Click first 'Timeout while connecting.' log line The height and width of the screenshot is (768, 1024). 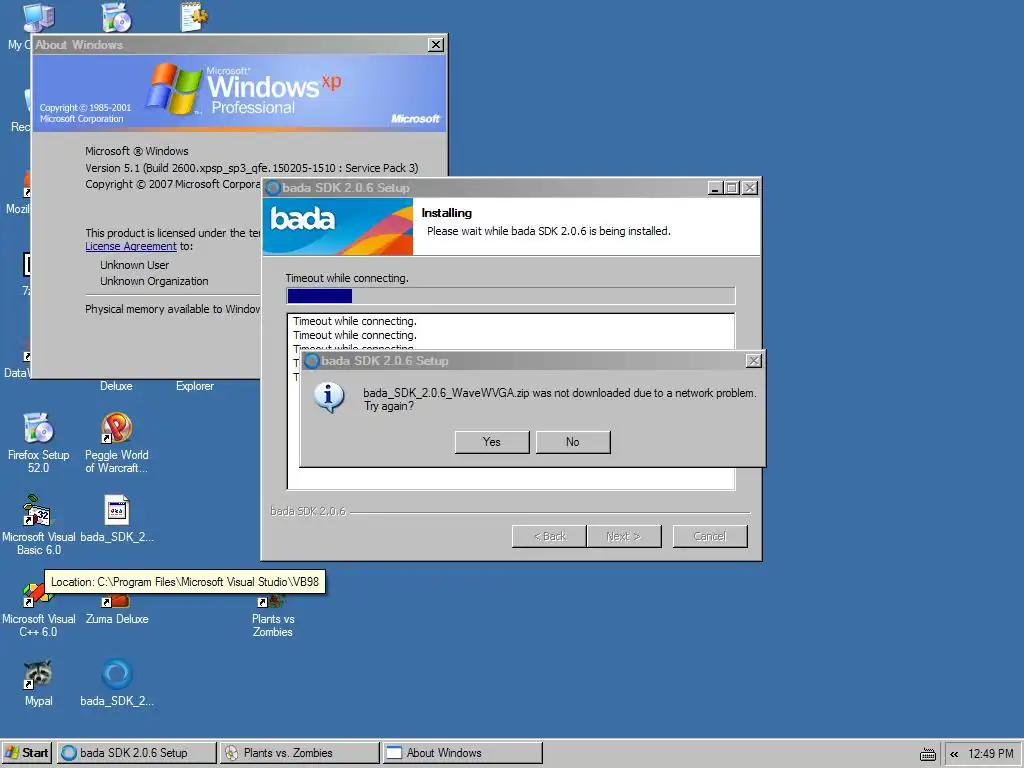pyautogui.click(x=355, y=321)
